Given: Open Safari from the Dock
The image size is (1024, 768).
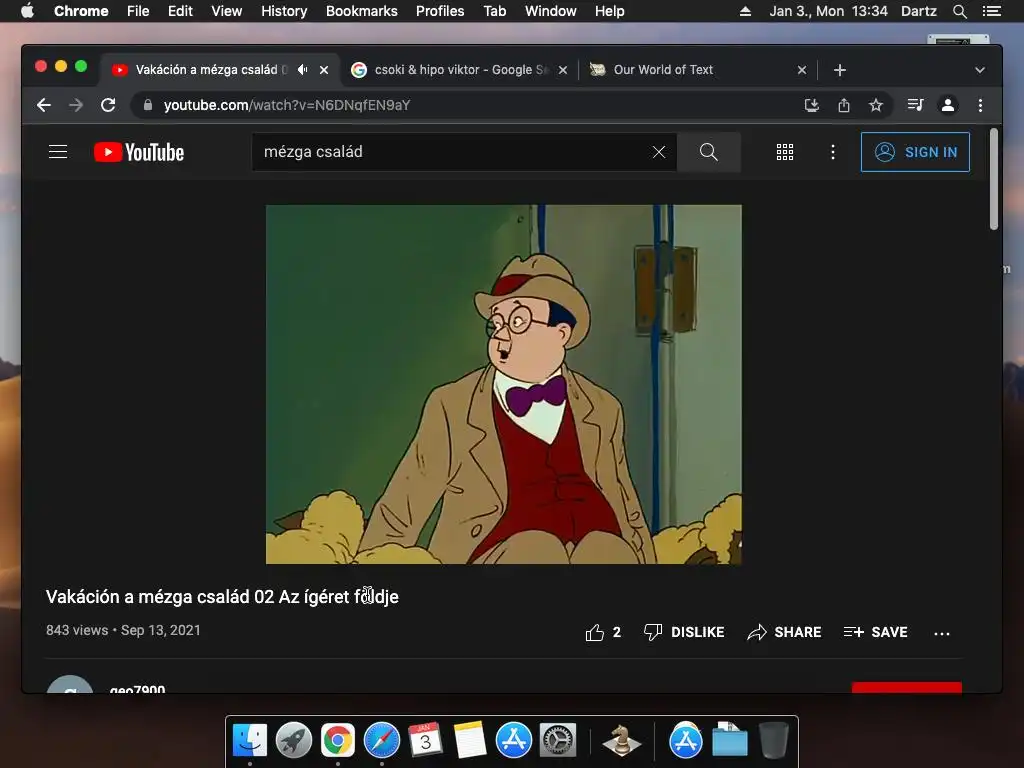Looking at the screenshot, I should [381, 741].
